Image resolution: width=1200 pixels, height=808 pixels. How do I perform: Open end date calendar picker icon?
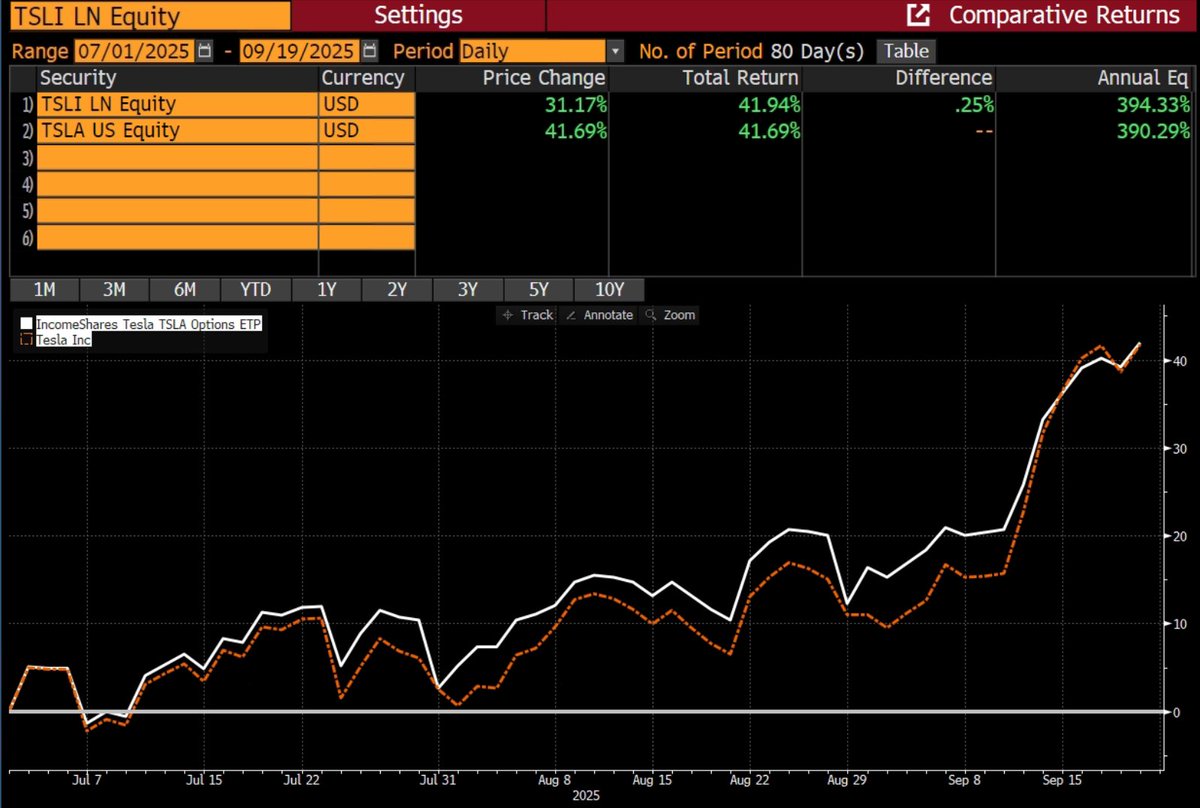[x=370, y=51]
